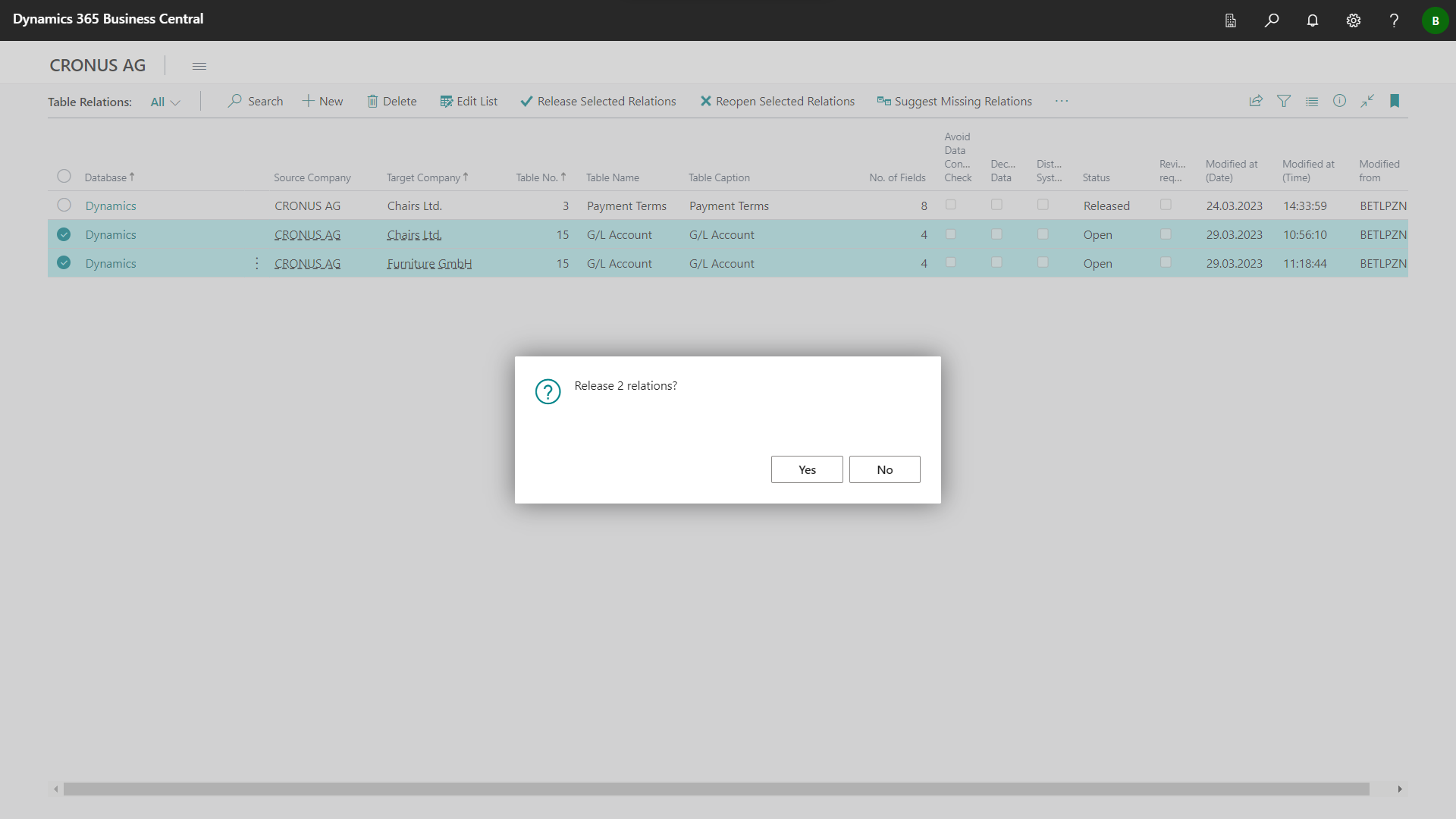1456x819 pixels.
Task: Toggle Avoid Data Conflict Check for Payment Terms
Action: pos(951,205)
